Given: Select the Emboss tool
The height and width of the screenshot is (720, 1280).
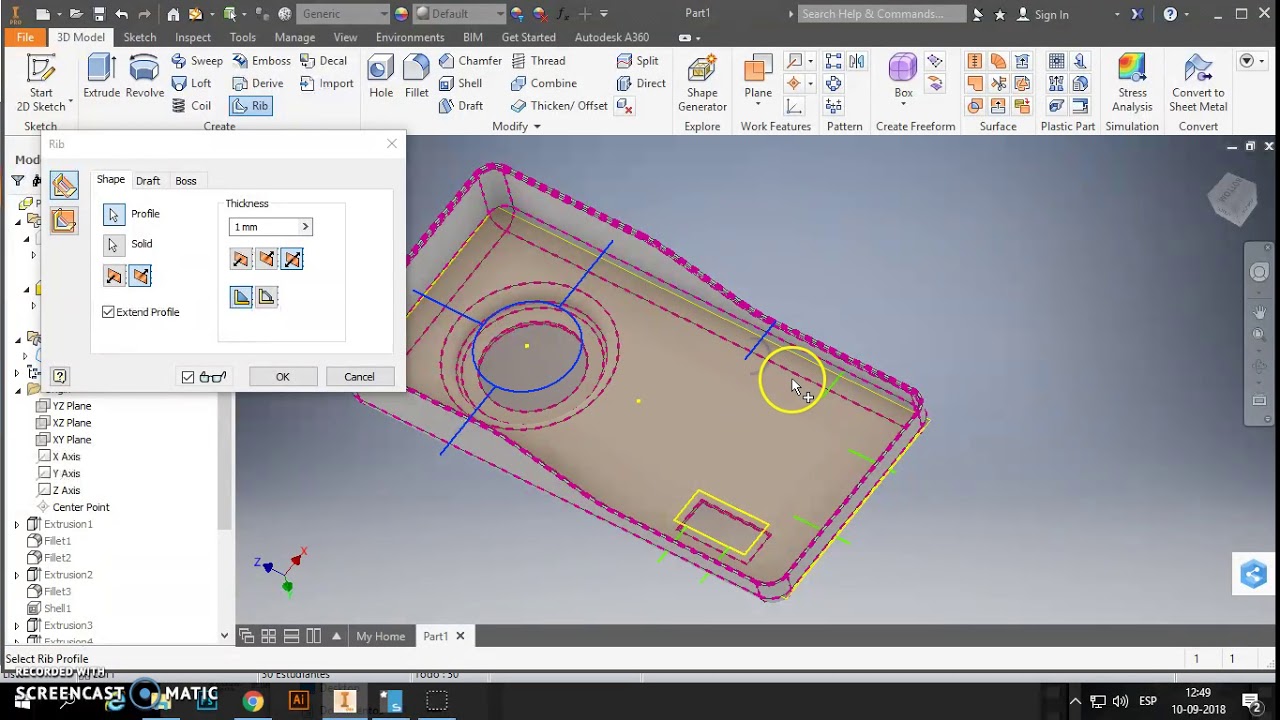Looking at the screenshot, I should tap(261, 61).
